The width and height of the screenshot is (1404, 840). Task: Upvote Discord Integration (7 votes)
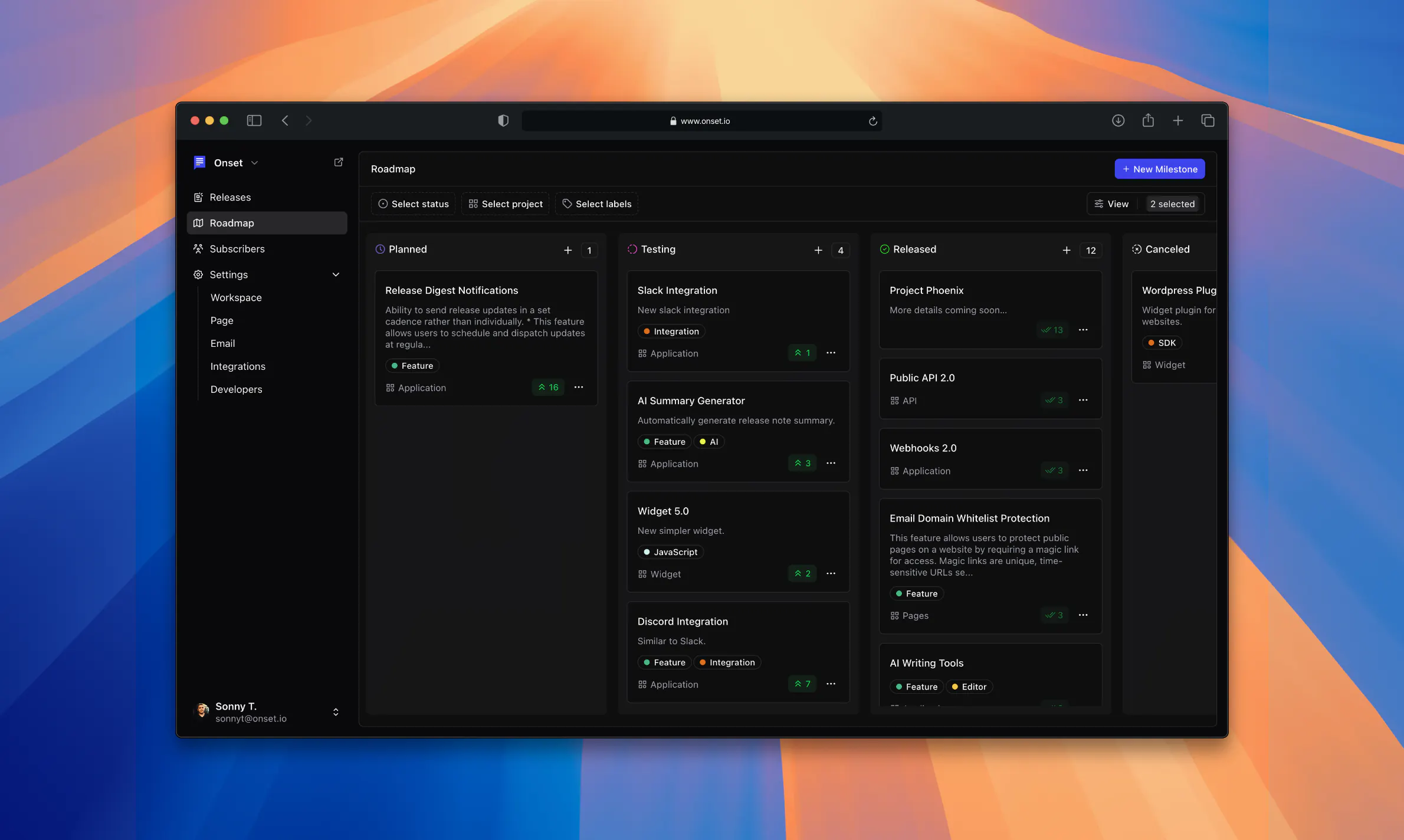[x=802, y=684]
